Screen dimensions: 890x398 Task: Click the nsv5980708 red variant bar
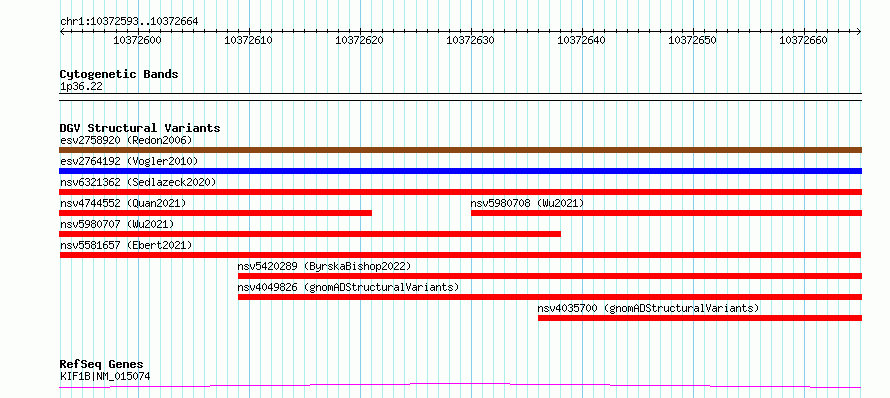point(666,213)
